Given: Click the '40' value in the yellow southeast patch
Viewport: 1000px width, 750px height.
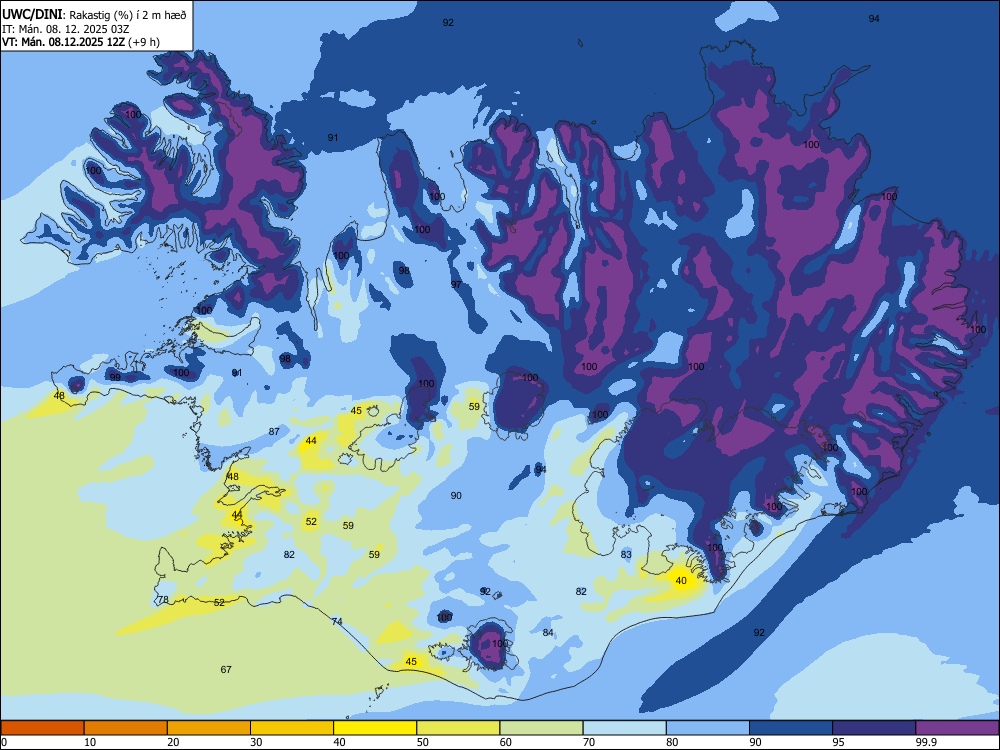Looking at the screenshot, I should [x=681, y=580].
